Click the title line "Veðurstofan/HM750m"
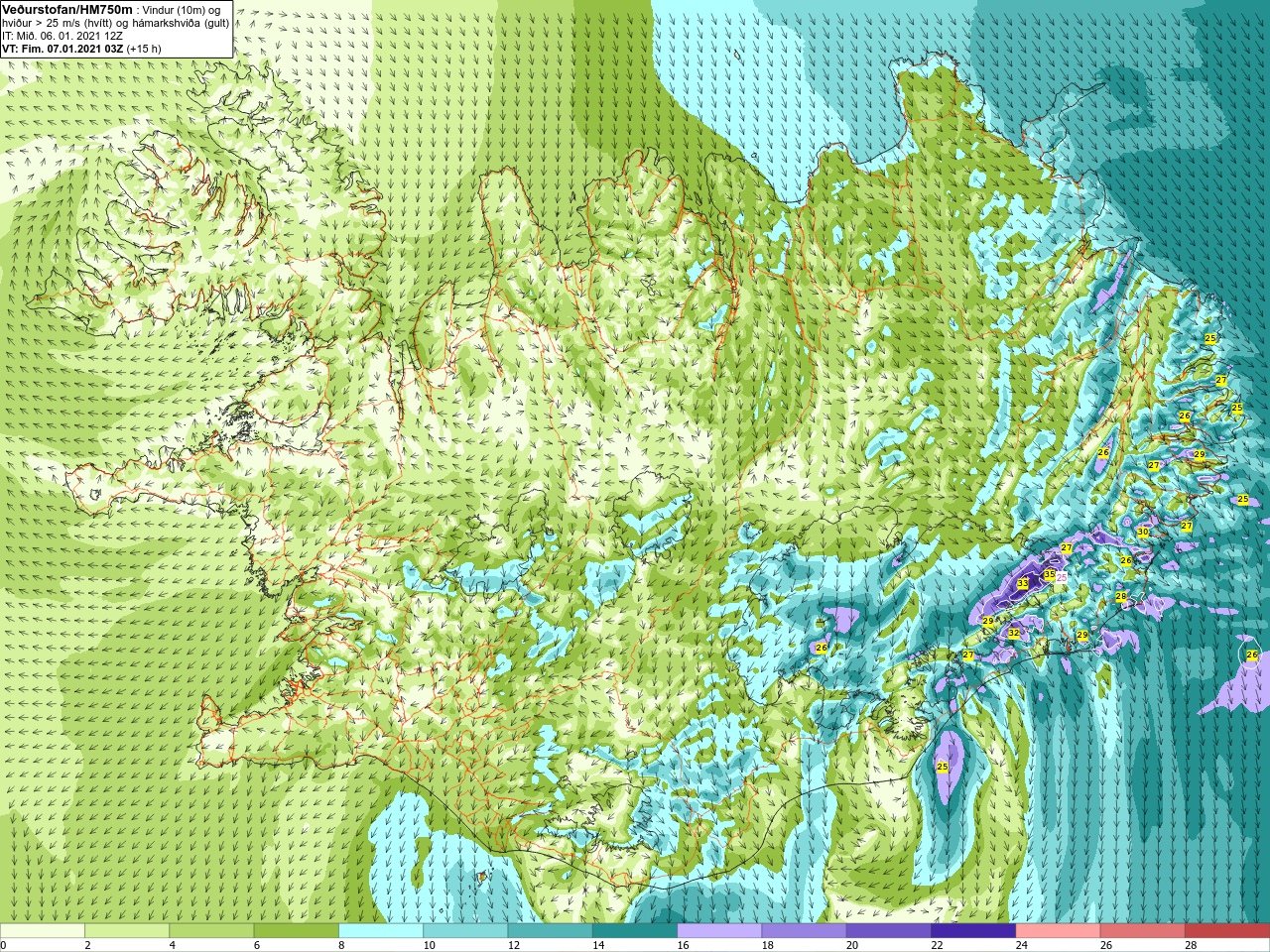This screenshot has width=1270, height=952. pyautogui.click(x=67, y=9)
